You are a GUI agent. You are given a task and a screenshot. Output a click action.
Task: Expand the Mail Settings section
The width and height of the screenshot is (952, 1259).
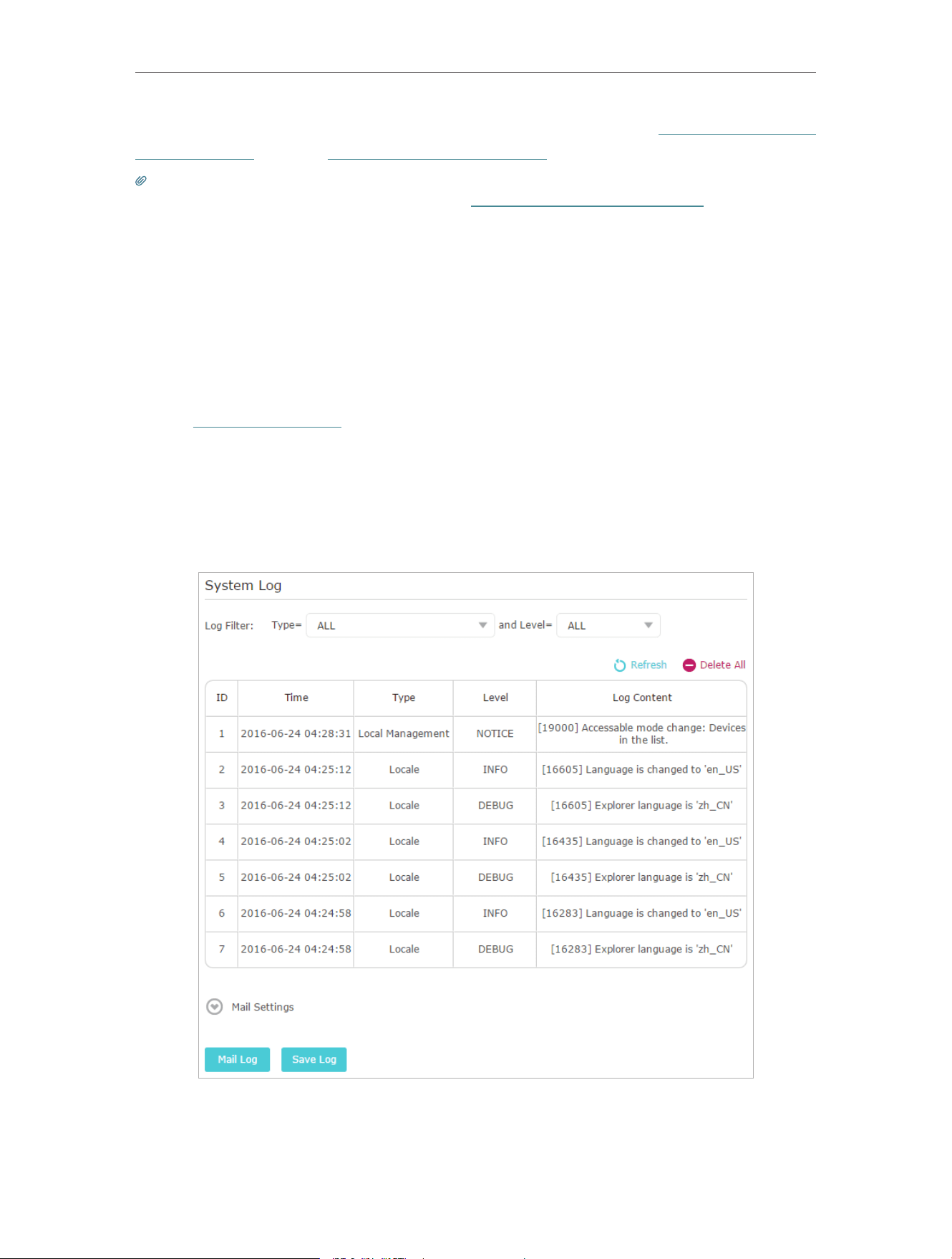214,1007
